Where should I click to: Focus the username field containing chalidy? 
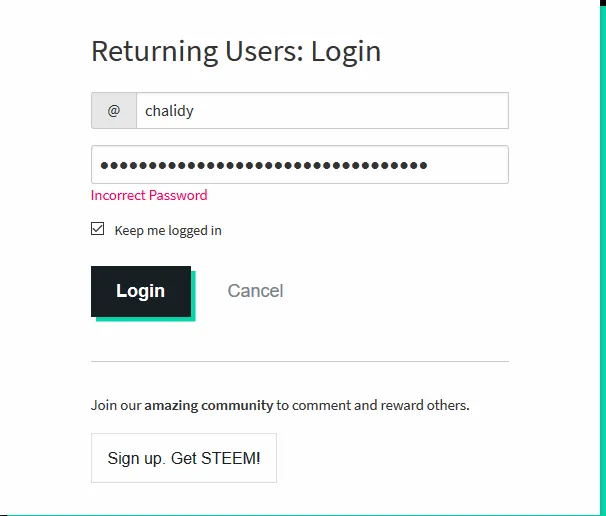(322, 111)
